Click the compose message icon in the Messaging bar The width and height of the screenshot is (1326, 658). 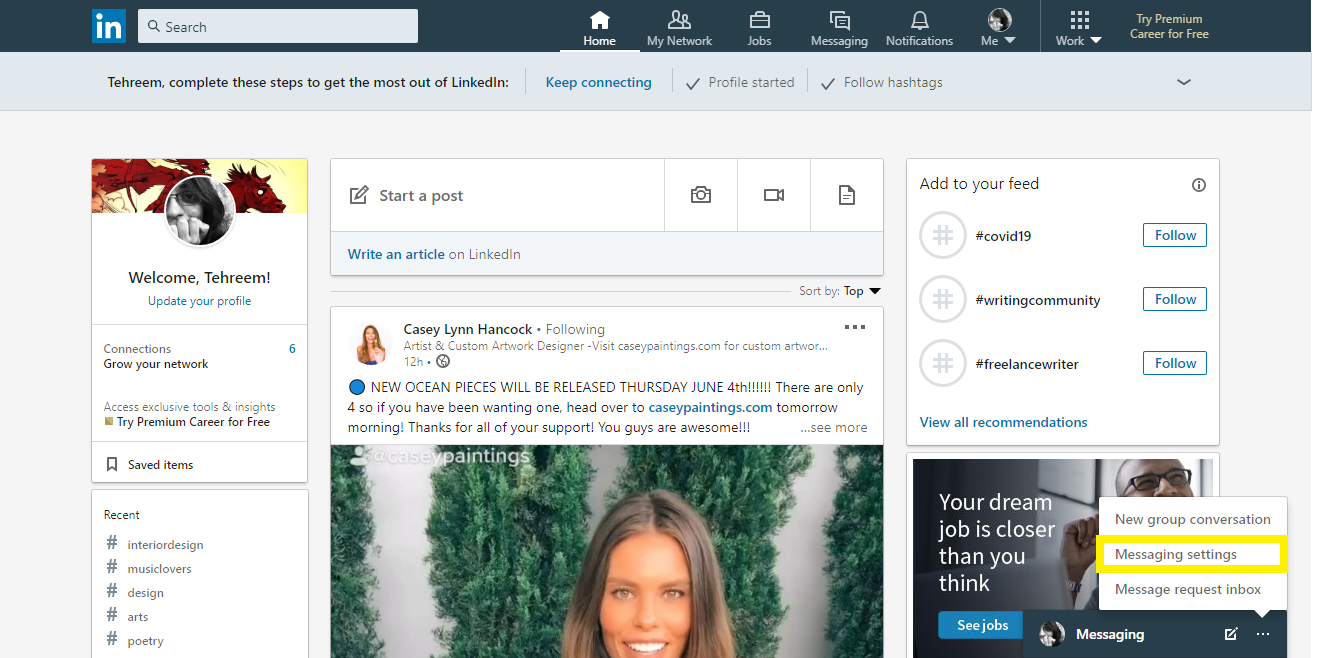1231,634
